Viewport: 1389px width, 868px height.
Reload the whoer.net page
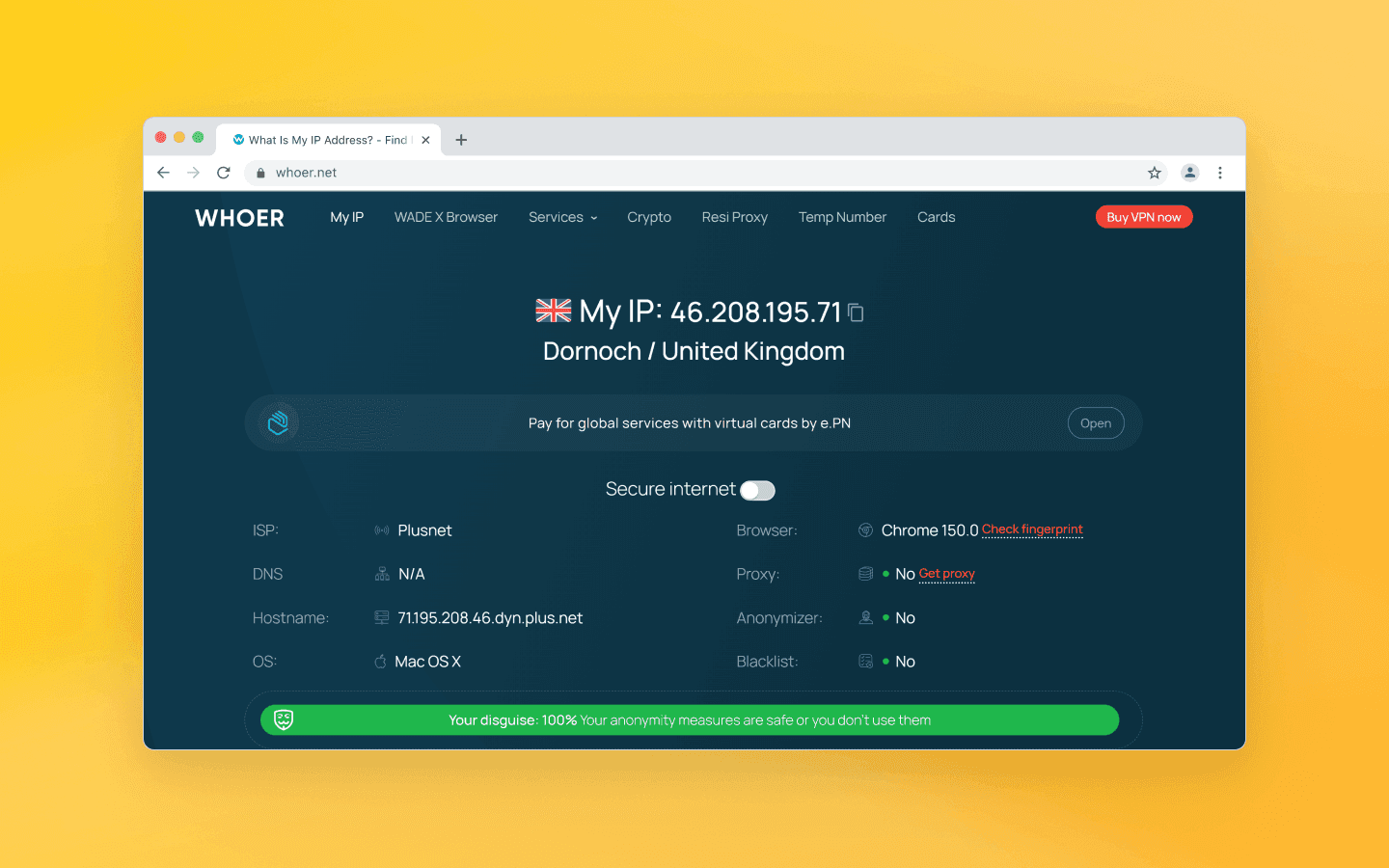coord(224,173)
